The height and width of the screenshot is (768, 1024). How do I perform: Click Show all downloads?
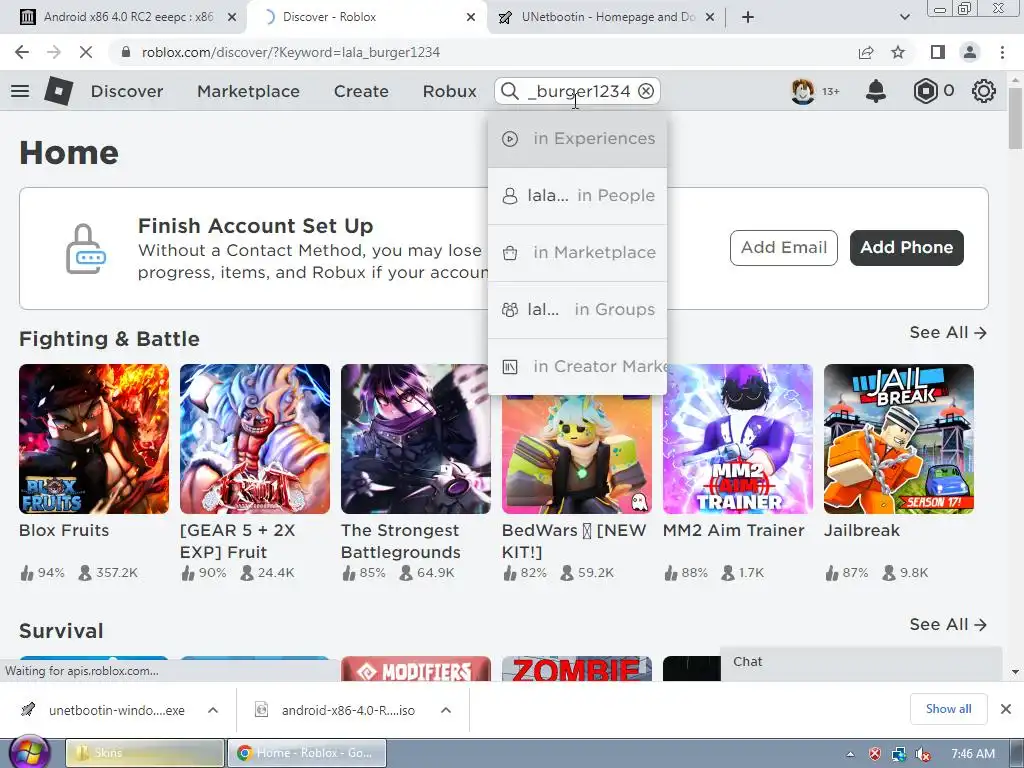948,709
